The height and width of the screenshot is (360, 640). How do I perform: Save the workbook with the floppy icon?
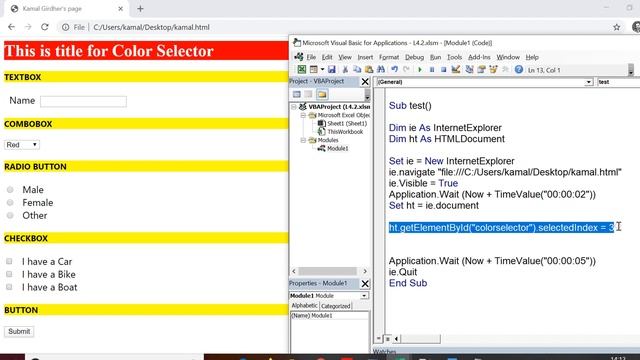tap(331, 70)
